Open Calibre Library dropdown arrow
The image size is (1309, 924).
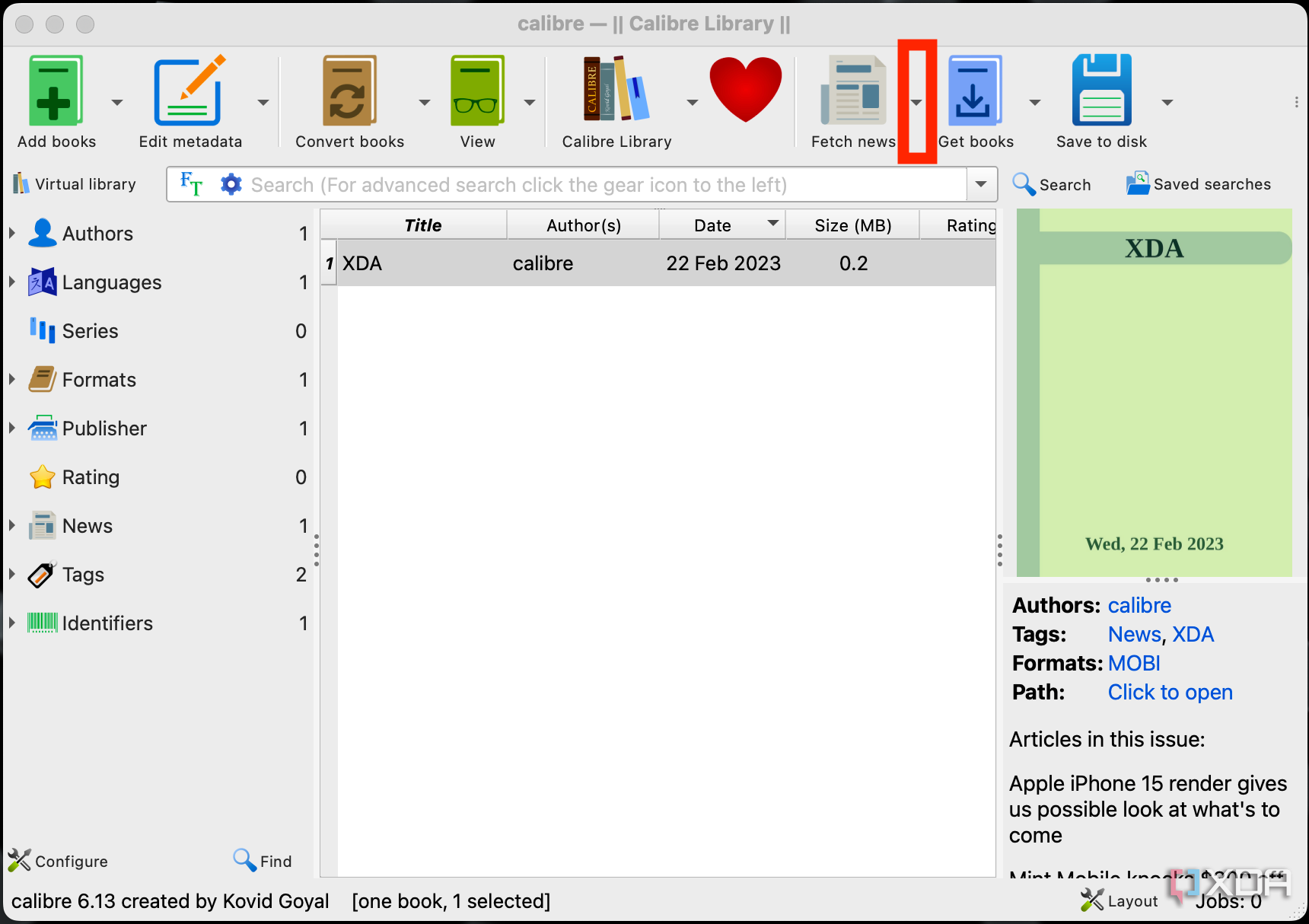(693, 102)
